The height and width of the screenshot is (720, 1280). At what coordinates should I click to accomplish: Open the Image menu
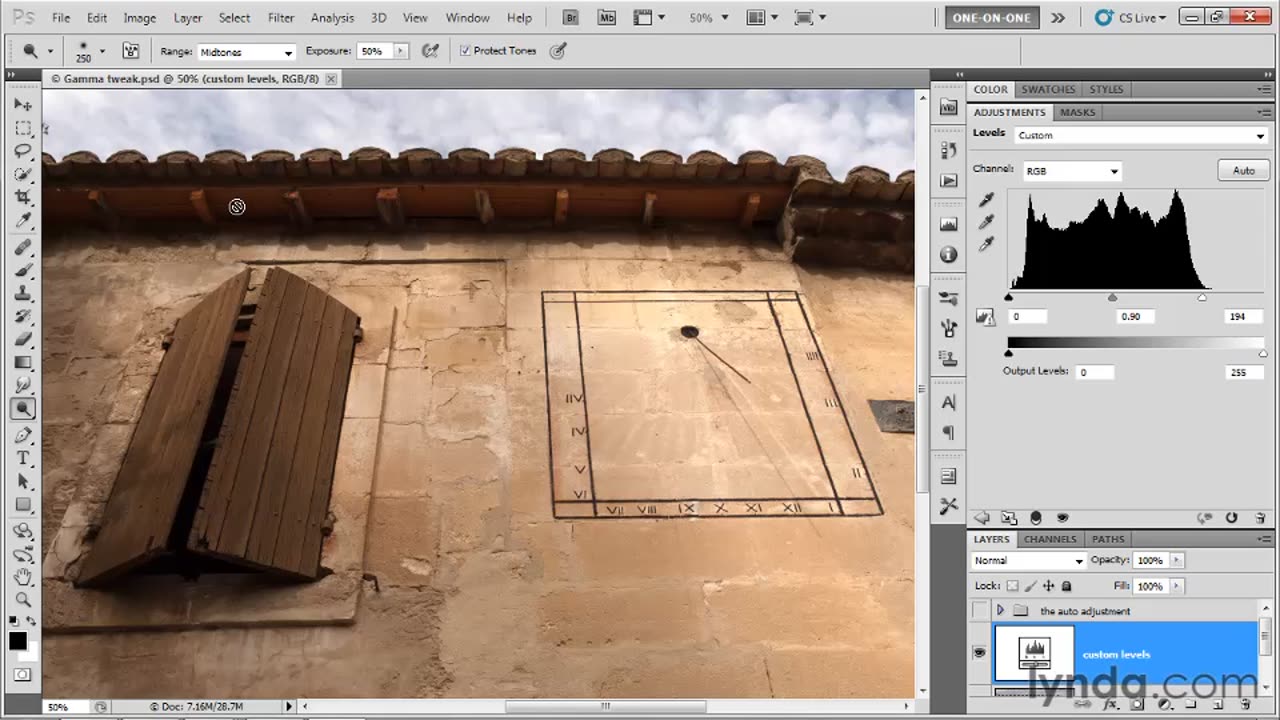pyautogui.click(x=139, y=18)
